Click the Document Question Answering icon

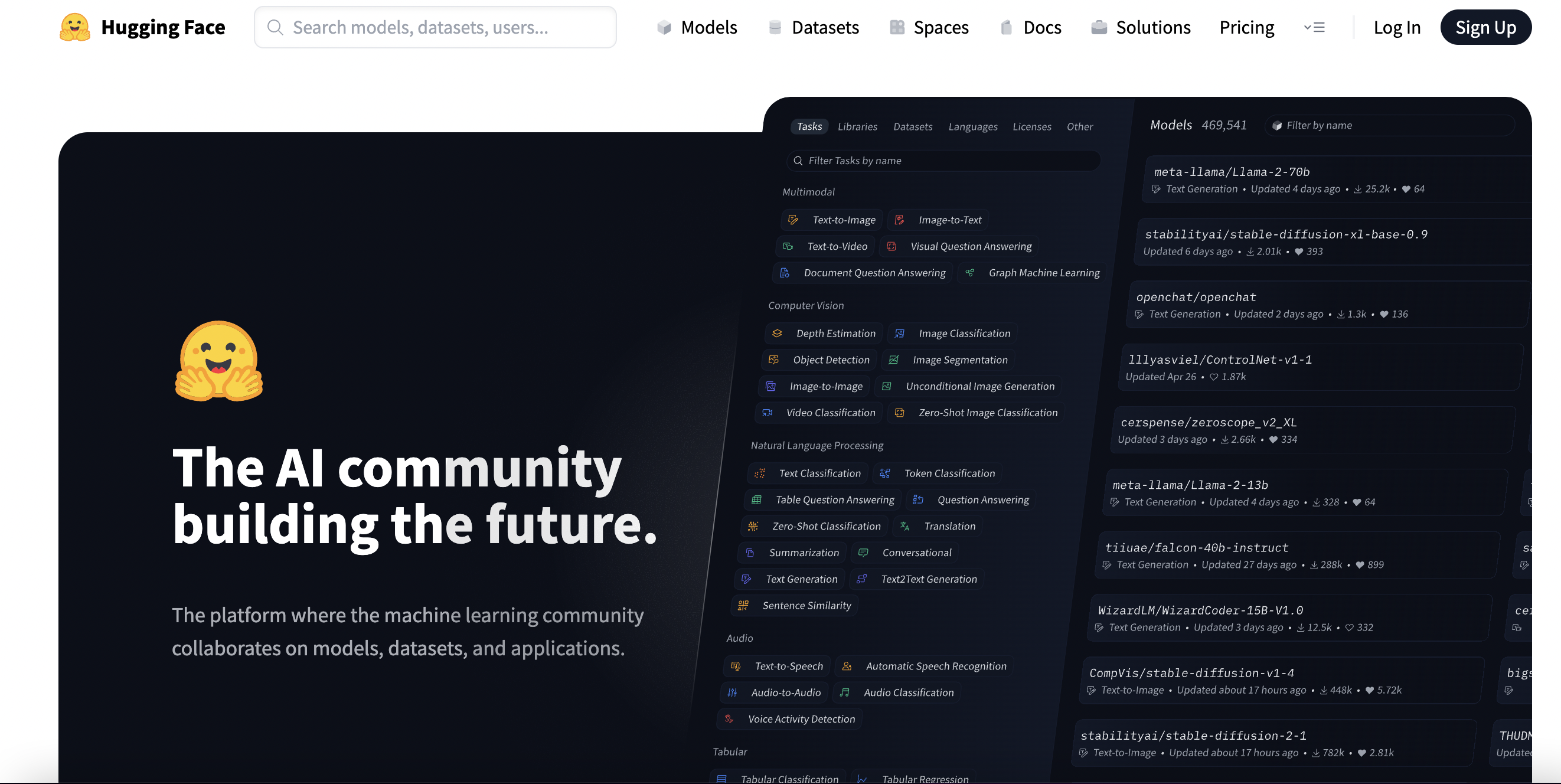[784, 273]
